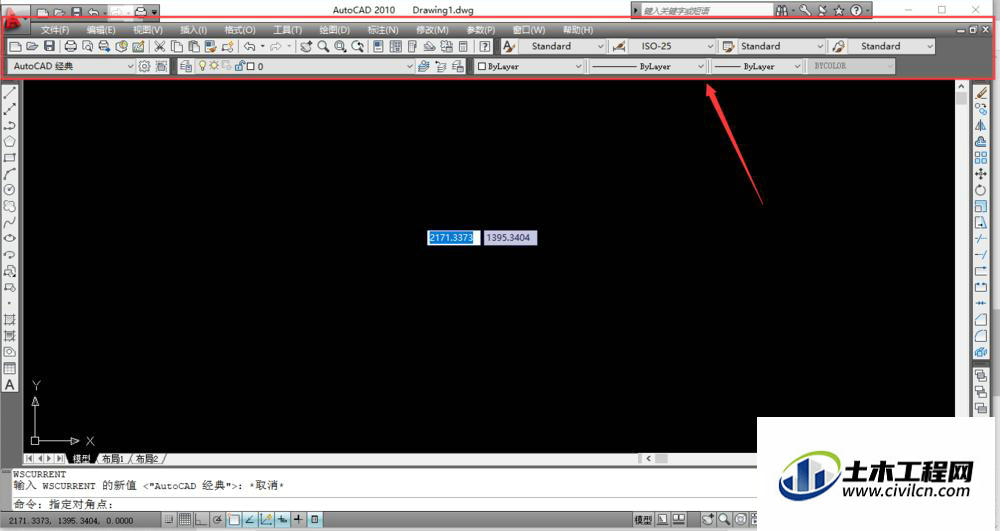The width and height of the screenshot is (1000, 531).
Task: Toggle Snap Mode in status bar
Action: click(168, 520)
